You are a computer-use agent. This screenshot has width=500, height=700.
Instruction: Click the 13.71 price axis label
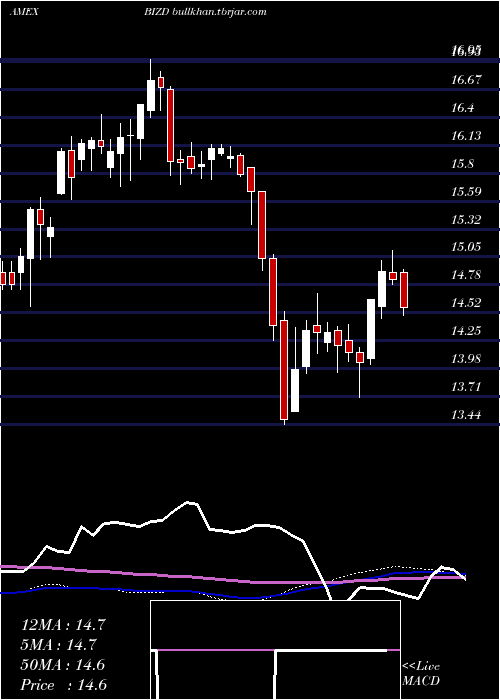click(x=467, y=387)
